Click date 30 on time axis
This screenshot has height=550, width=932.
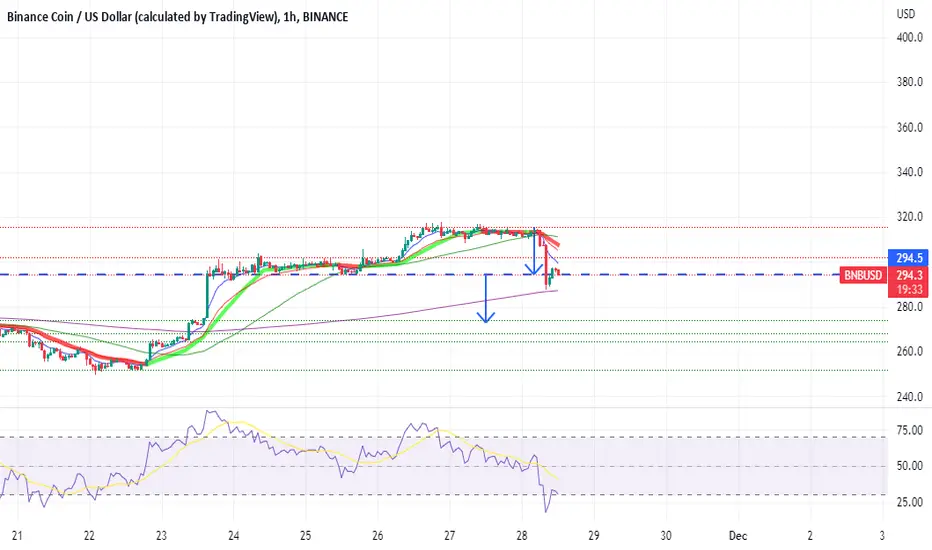[666, 536]
